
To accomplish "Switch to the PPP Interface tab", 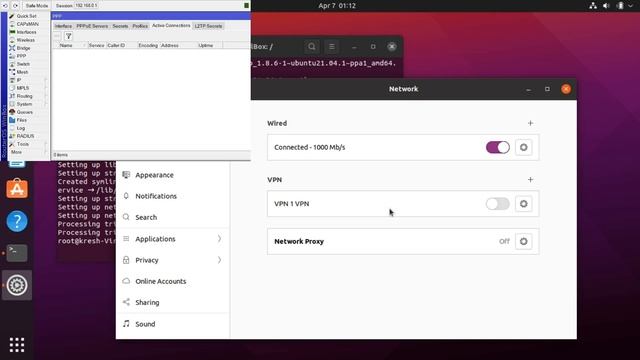I will coord(63,26).
